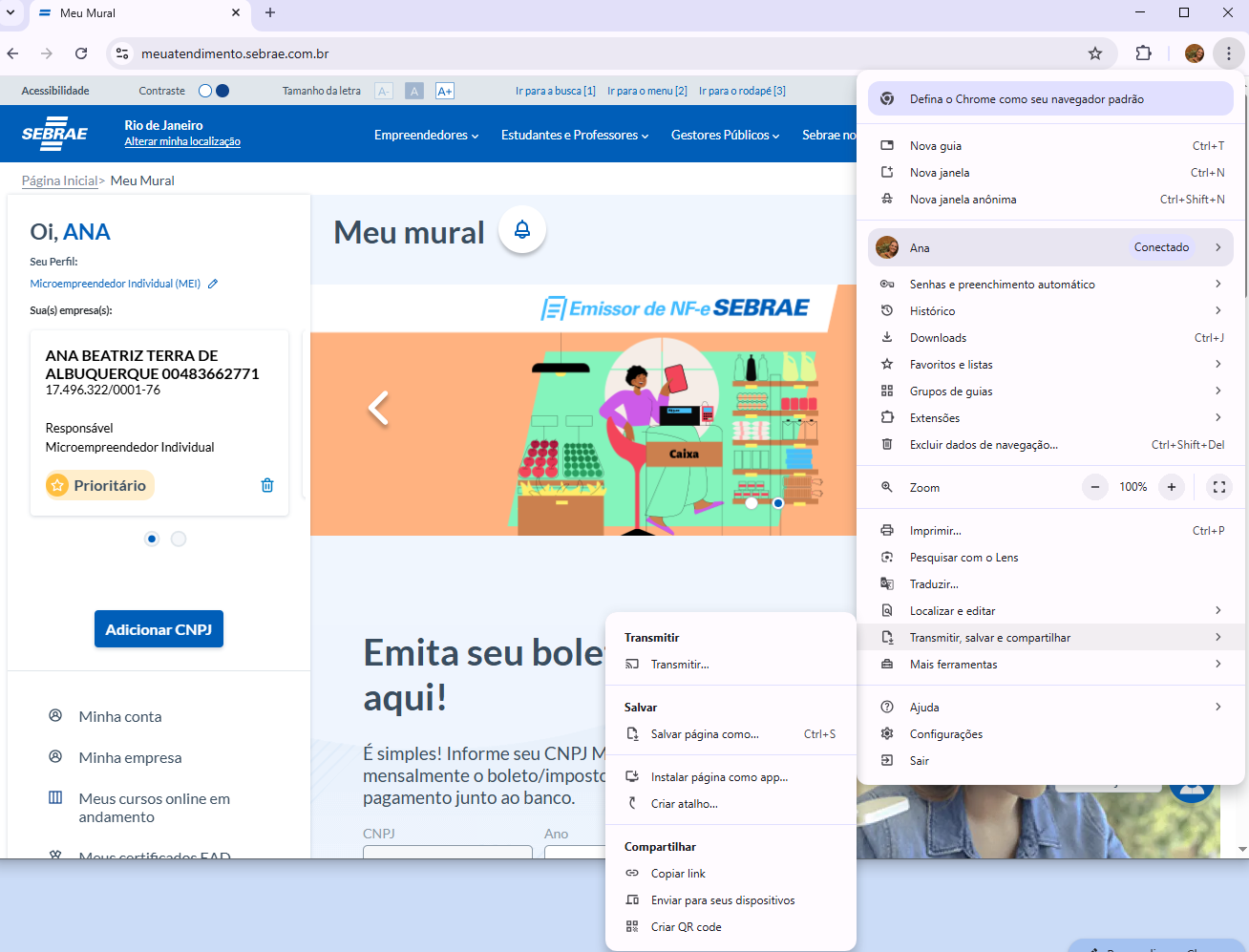The image size is (1249, 952).
Task: Open Configurações in Chrome menu
Action: tap(1050, 733)
